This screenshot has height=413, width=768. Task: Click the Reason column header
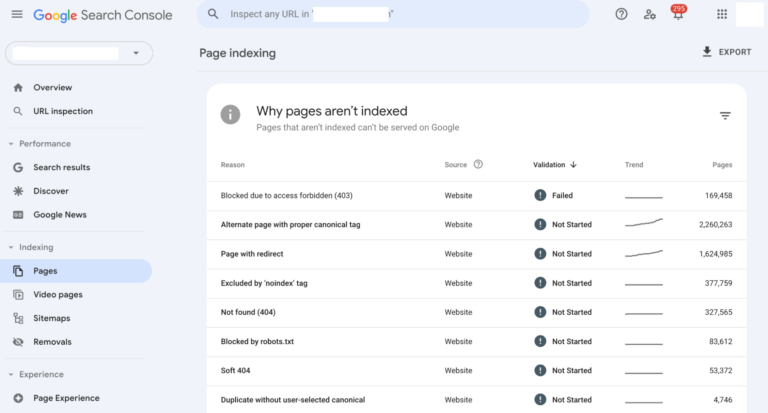[233, 165]
